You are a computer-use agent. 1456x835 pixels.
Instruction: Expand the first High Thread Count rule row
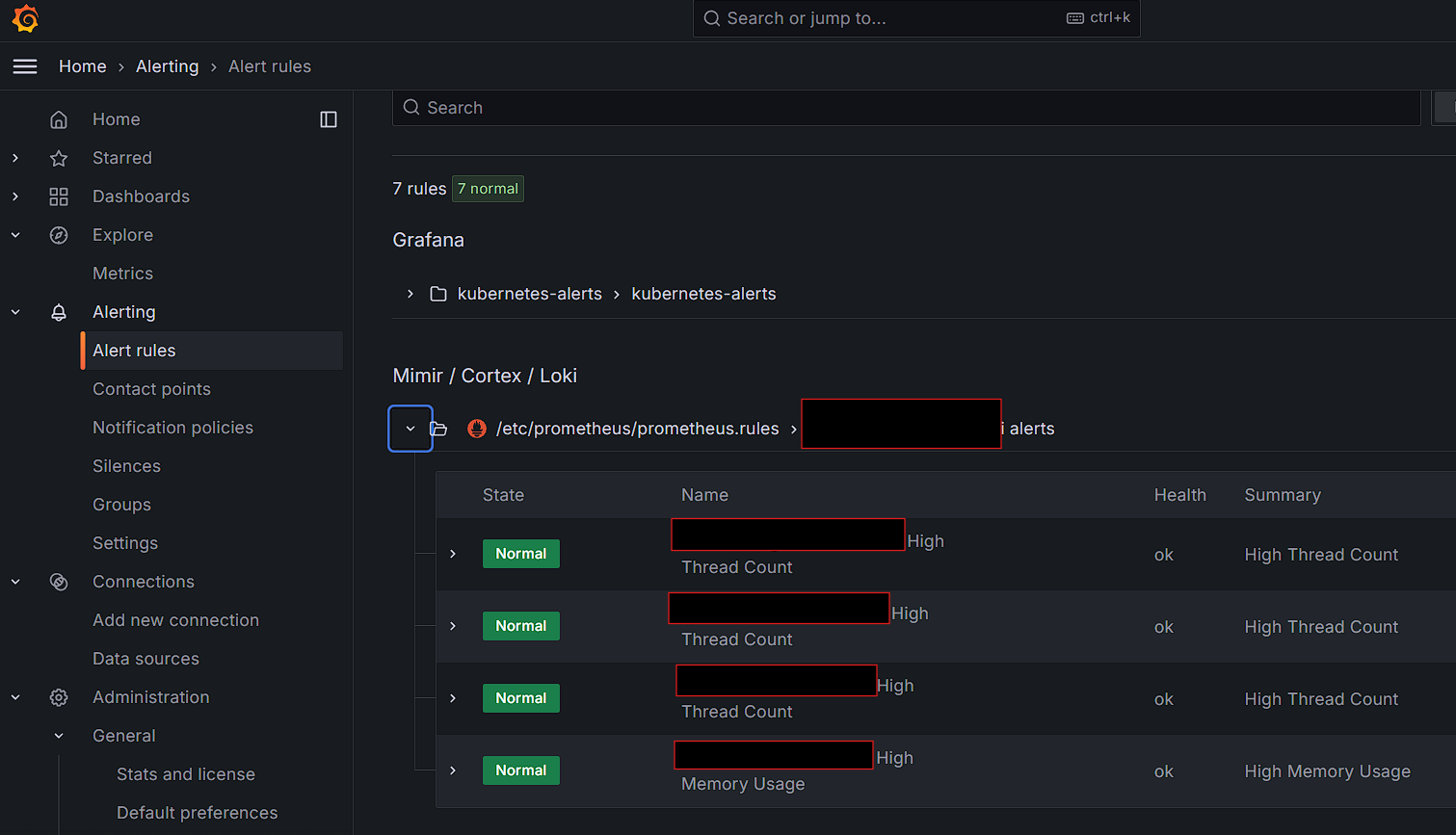[x=453, y=554]
